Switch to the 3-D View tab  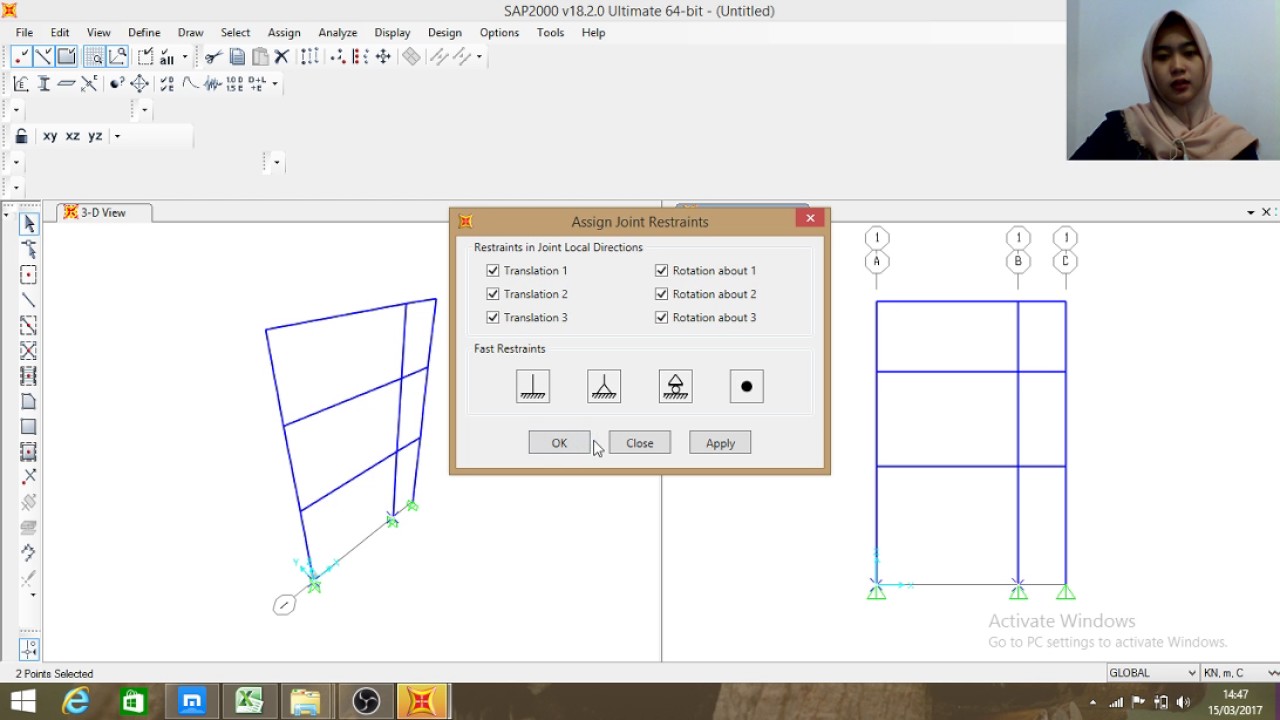(x=104, y=213)
